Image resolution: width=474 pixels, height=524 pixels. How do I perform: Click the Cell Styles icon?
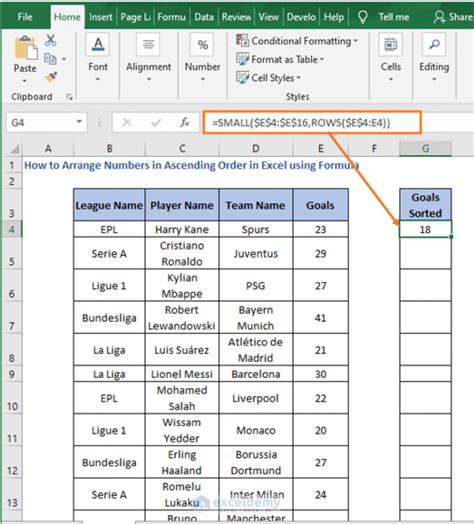tap(242, 78)
